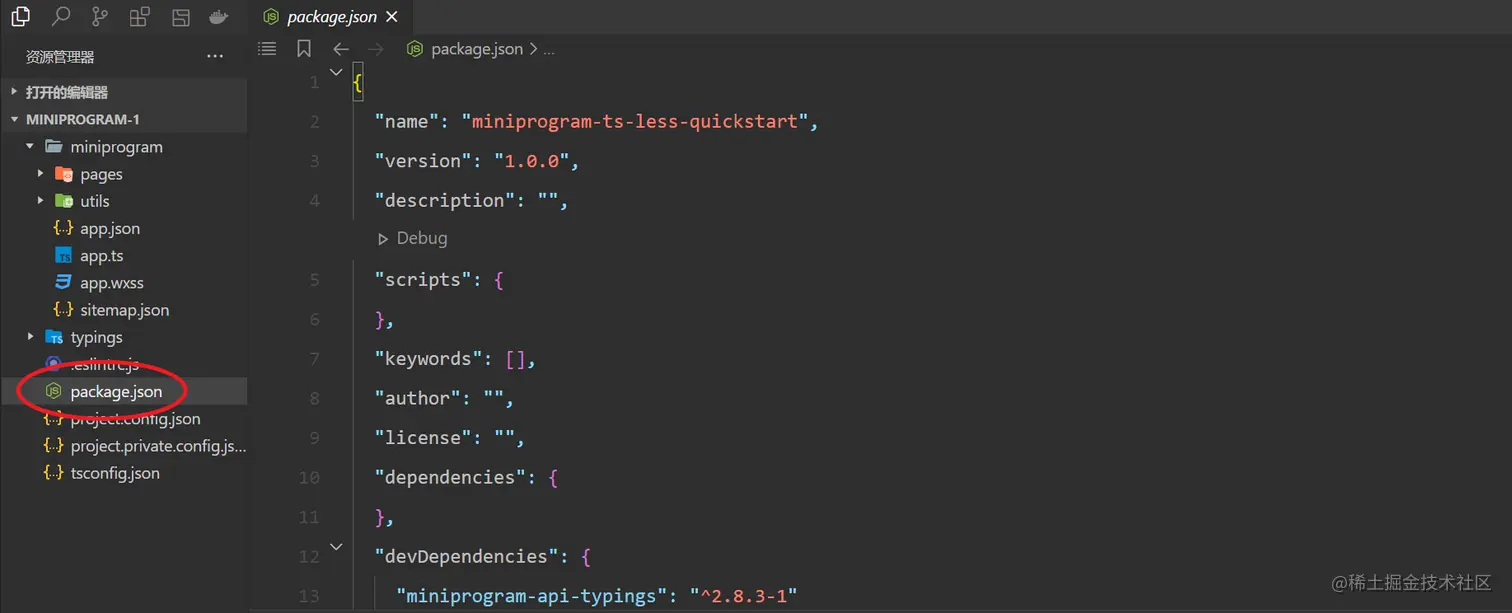Click the "miniprogram-ts-less-quickstart" value
Image resolution: width=1512 pixels, height=613 pixels.
[634, 121]
